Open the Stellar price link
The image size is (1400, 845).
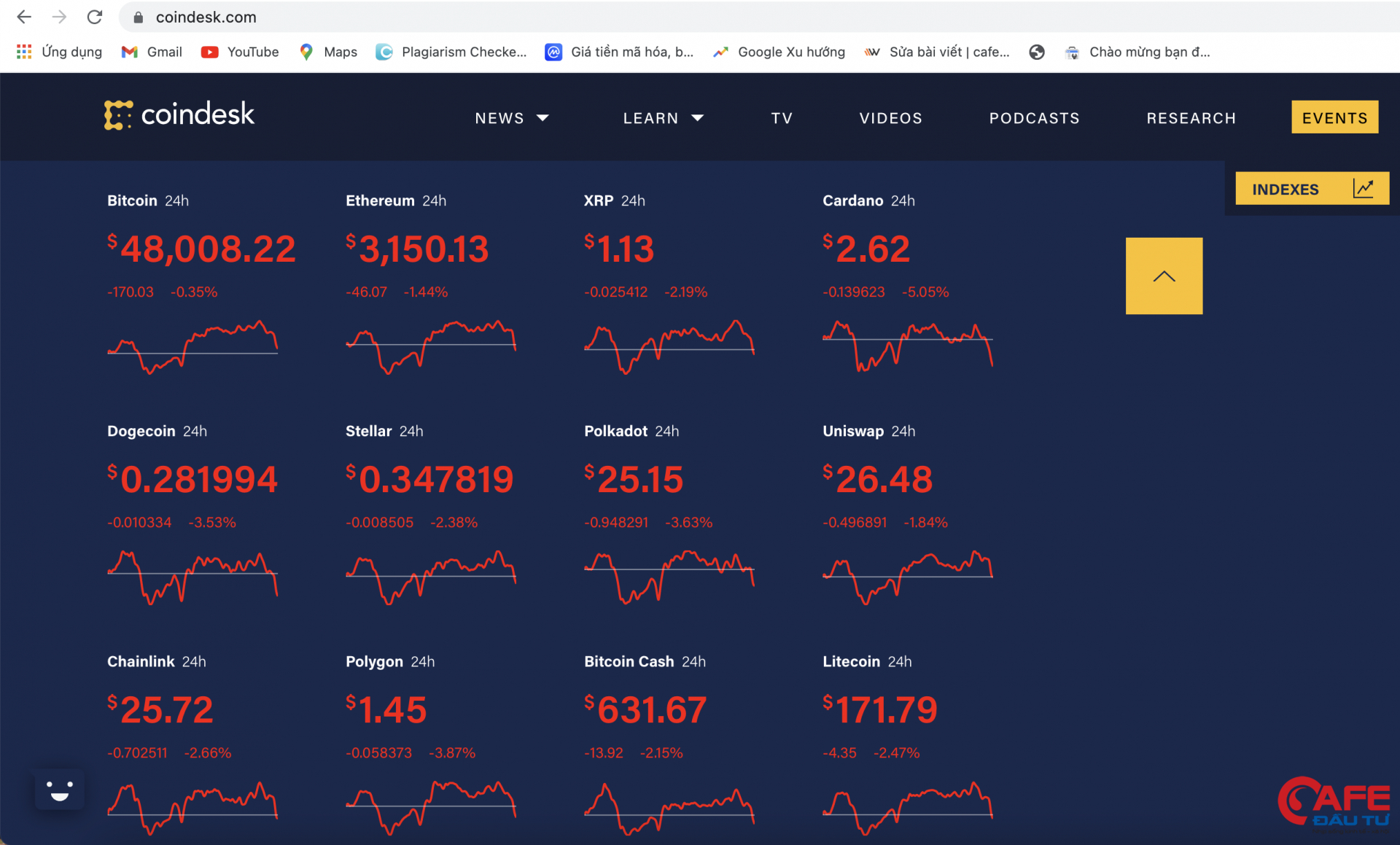(x=368, y=431)
